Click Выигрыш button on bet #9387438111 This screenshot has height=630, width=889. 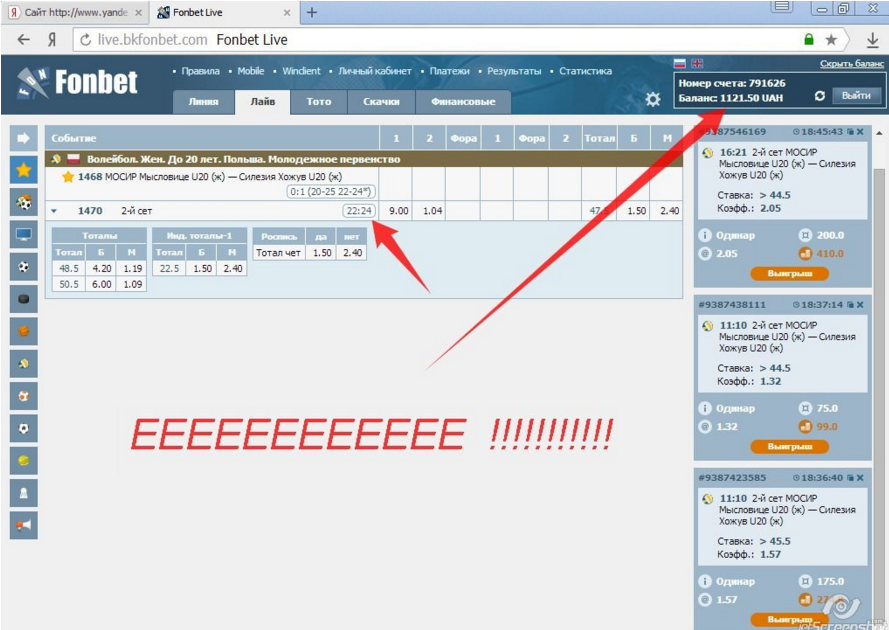tap(789, 446)
